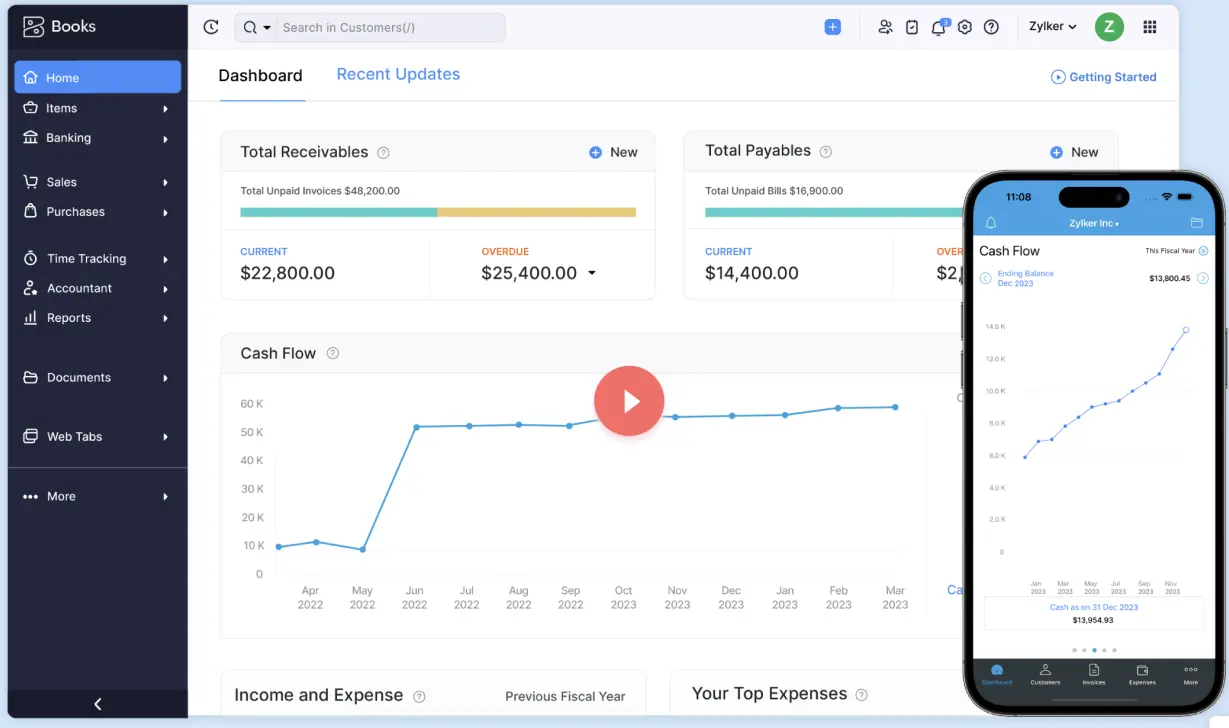Click the Search in Customers field
Image resolution: width=1229 pixels, height=728 pixels.
pyautogui.click(x=391, y=27)
